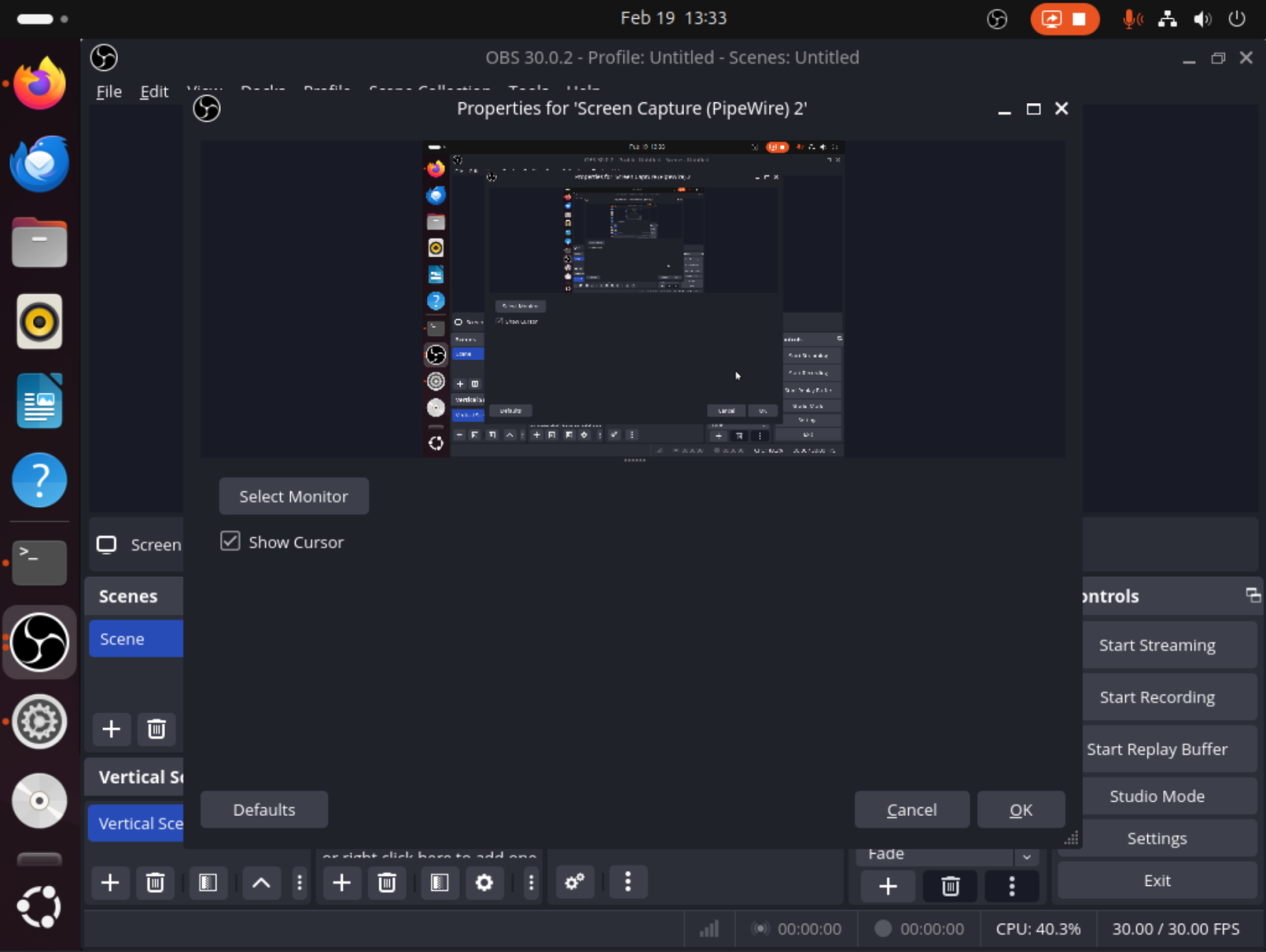Screen dimensions: 1266x952
Task: Toggle the Show Cursor checkbox
Action: coord(230,541)
